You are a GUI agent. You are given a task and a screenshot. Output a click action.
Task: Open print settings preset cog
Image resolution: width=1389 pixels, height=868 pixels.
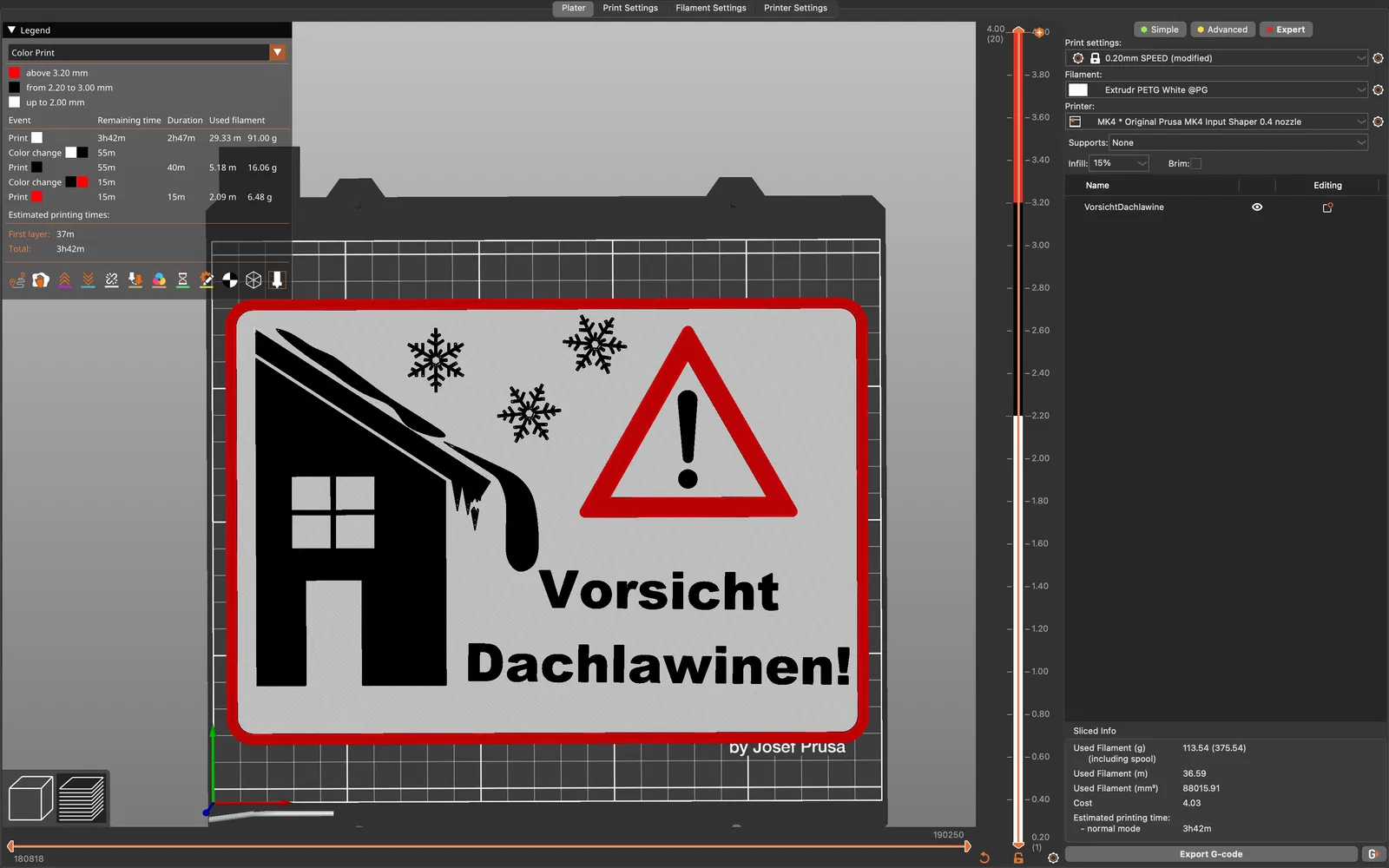1378,58
